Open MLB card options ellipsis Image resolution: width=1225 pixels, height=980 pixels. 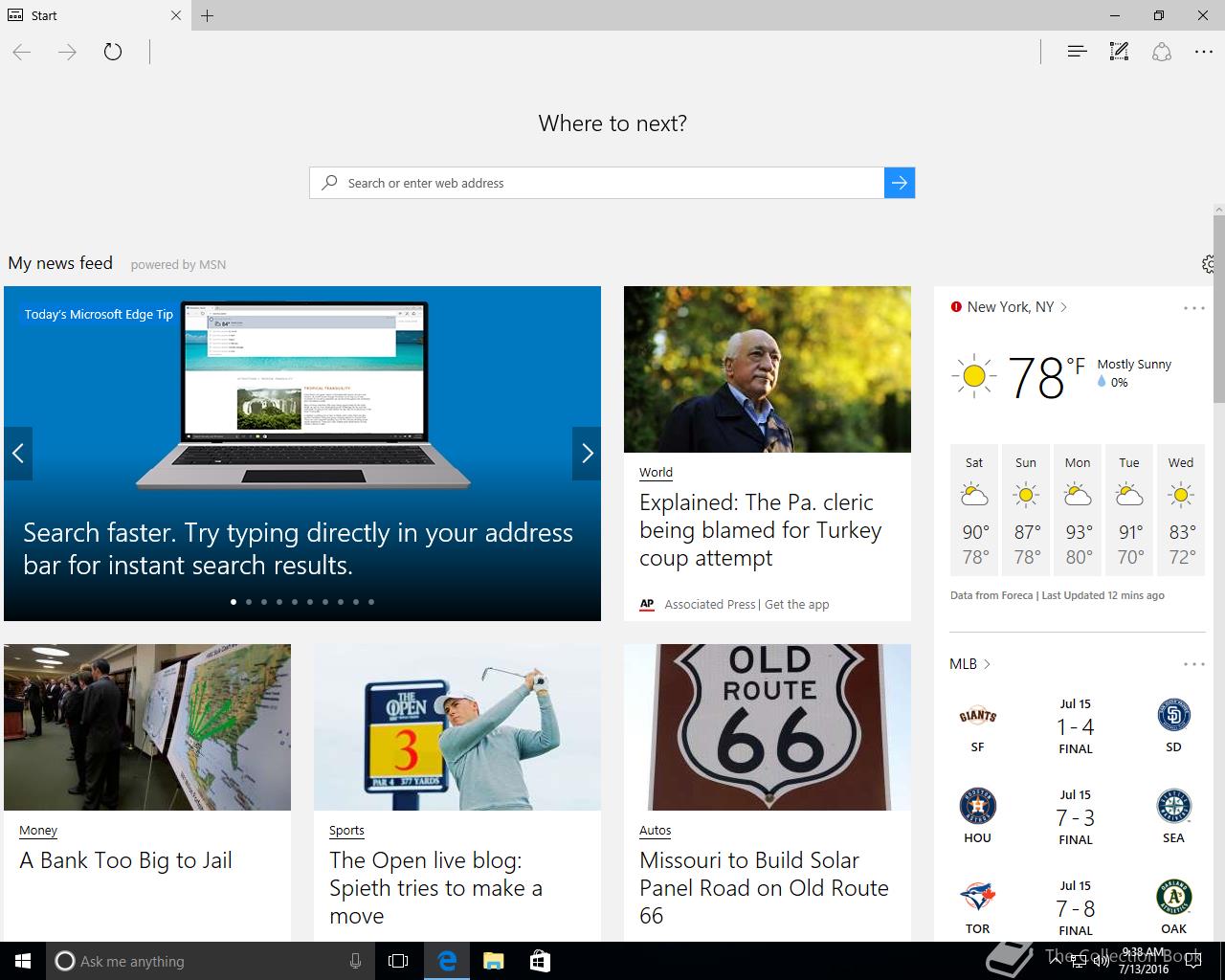coord(1193,664)
